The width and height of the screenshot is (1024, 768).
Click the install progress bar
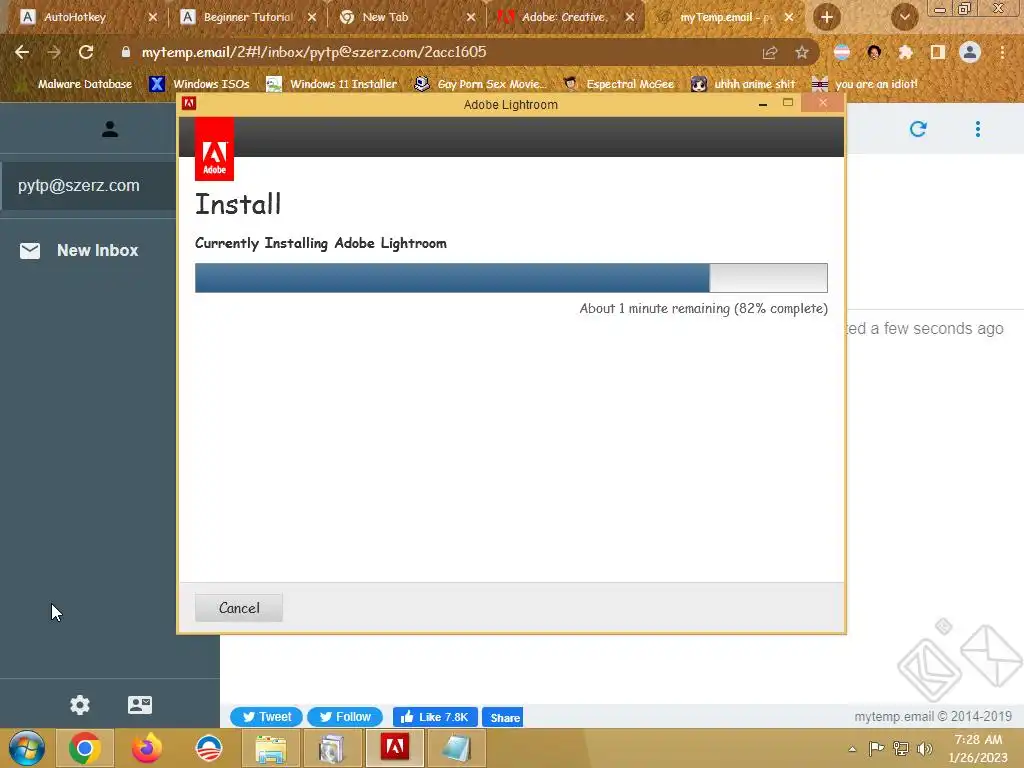511,278
